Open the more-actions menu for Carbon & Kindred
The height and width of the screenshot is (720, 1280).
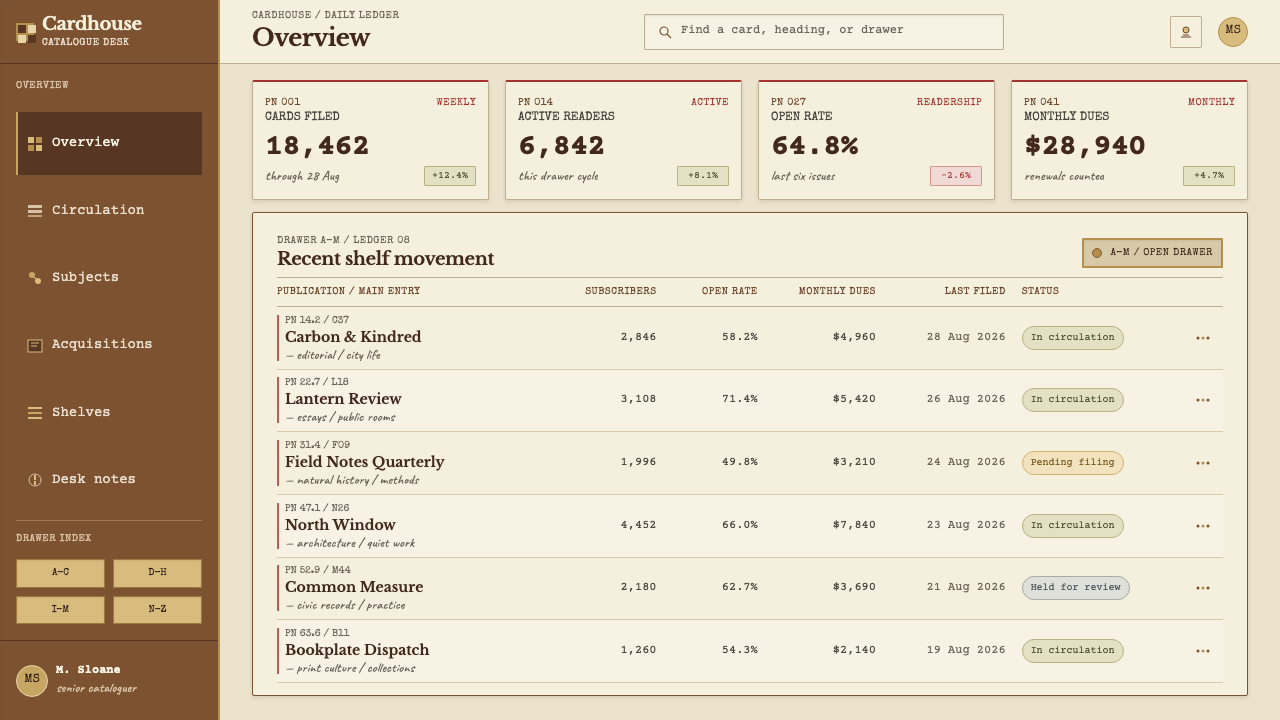[1203, 338]
